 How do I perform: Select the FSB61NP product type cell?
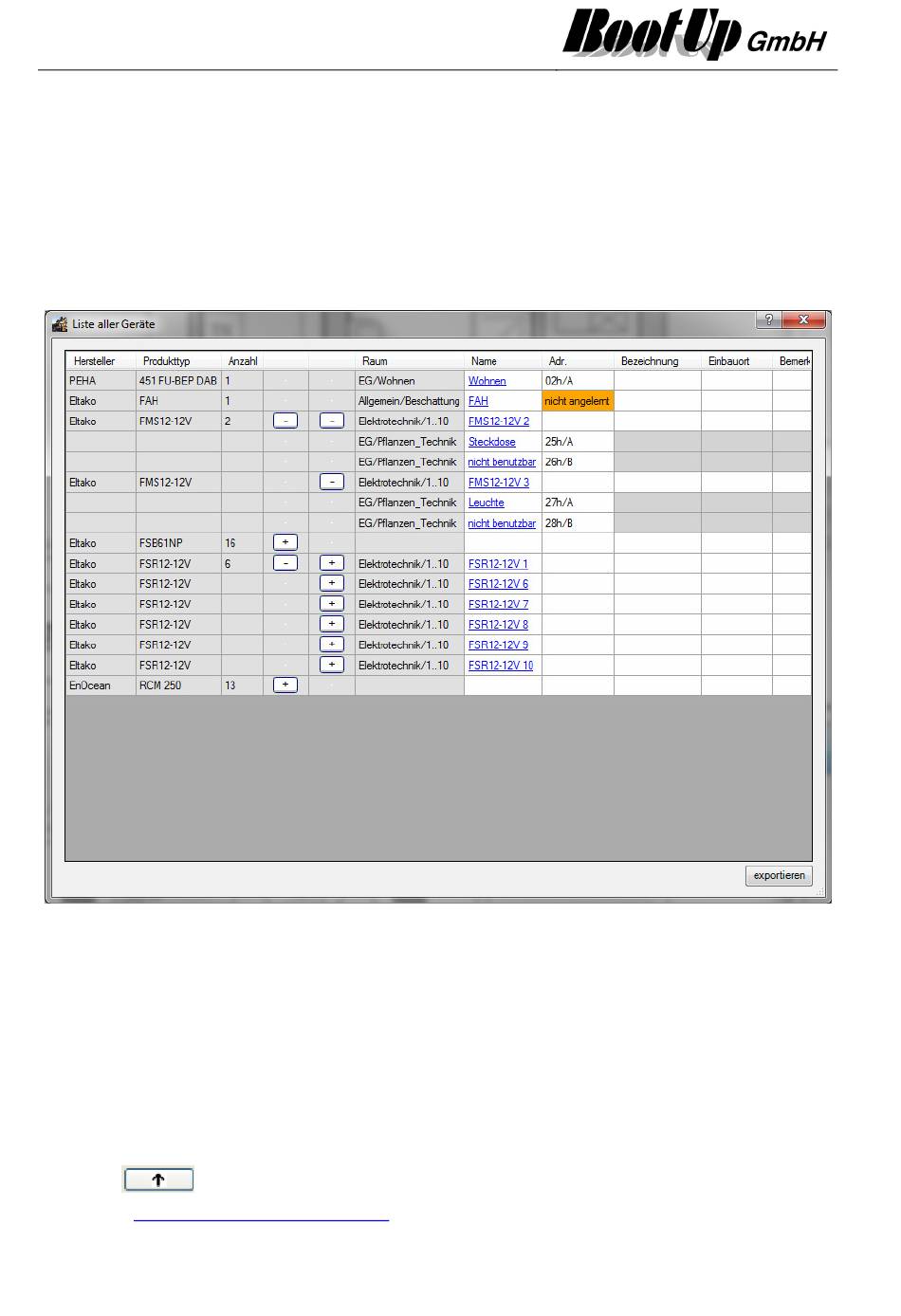(178, 543)
